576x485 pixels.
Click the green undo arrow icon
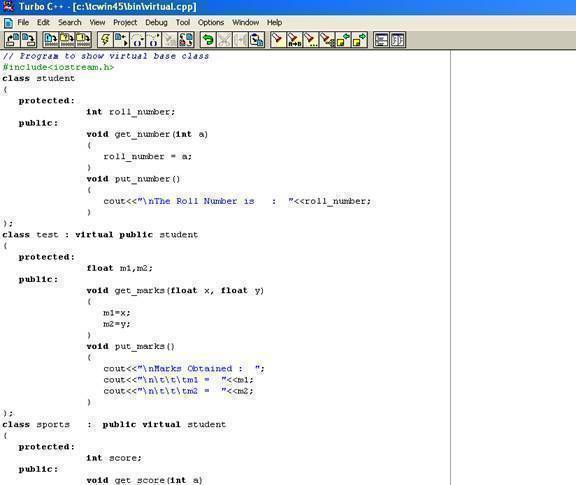[x=208, y=39]
